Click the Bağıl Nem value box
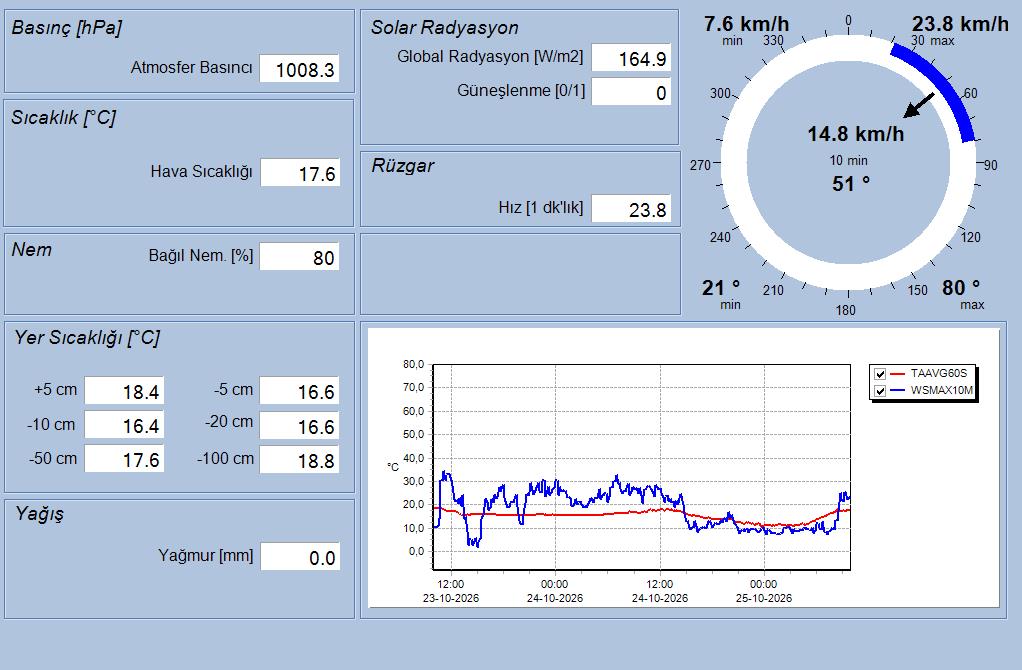 pos(299,257)
